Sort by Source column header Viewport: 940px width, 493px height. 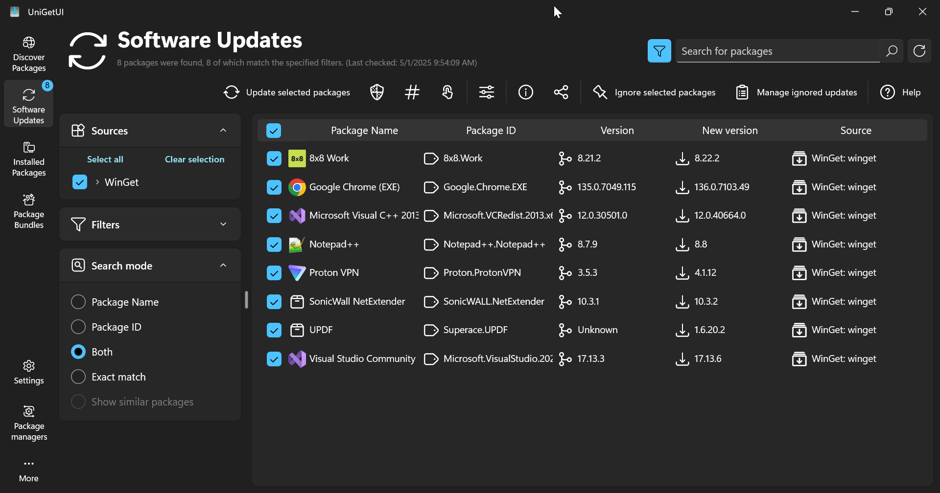(855, 131)
